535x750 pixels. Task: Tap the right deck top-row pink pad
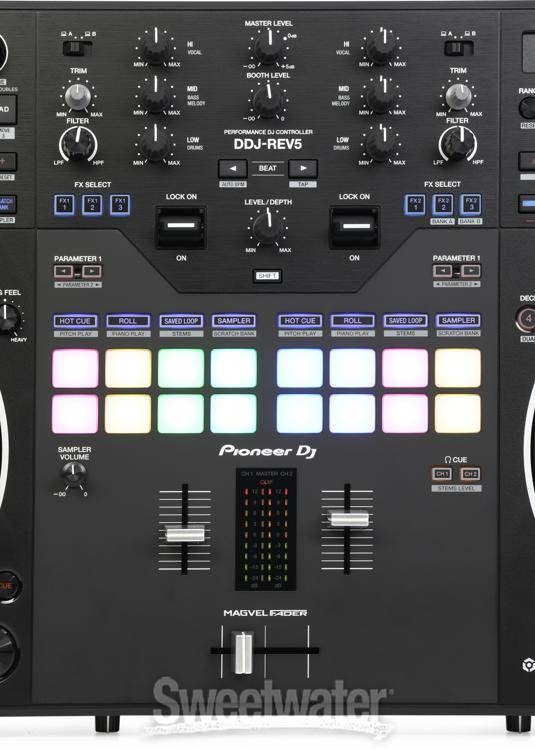405,368
